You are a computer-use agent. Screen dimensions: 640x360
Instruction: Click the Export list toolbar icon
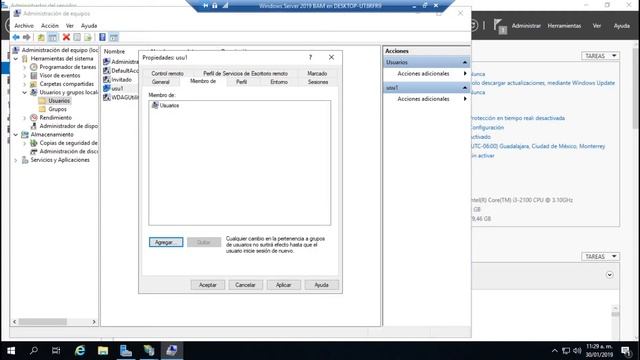88,38
